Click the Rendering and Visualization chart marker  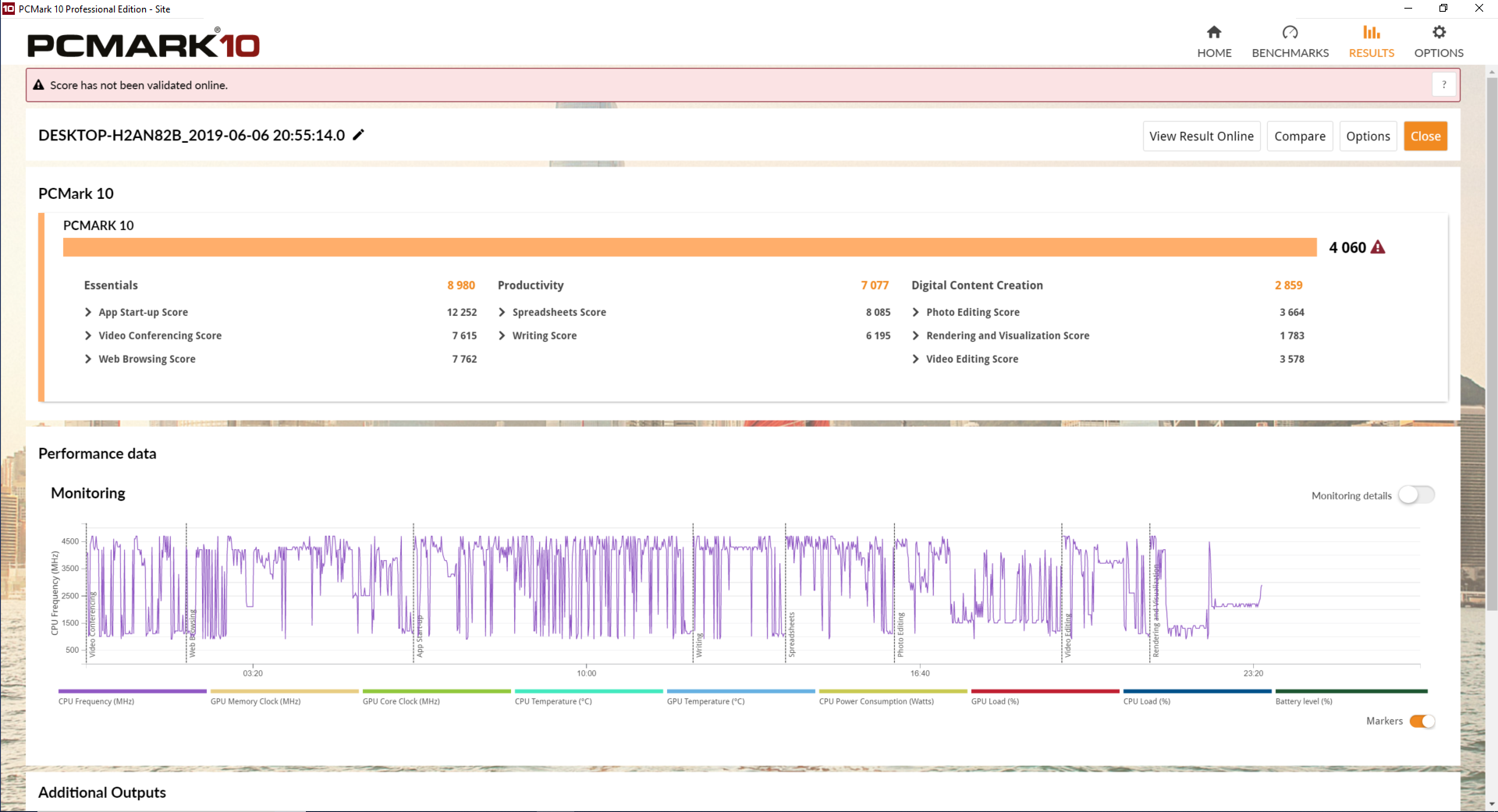(1155, 612)
